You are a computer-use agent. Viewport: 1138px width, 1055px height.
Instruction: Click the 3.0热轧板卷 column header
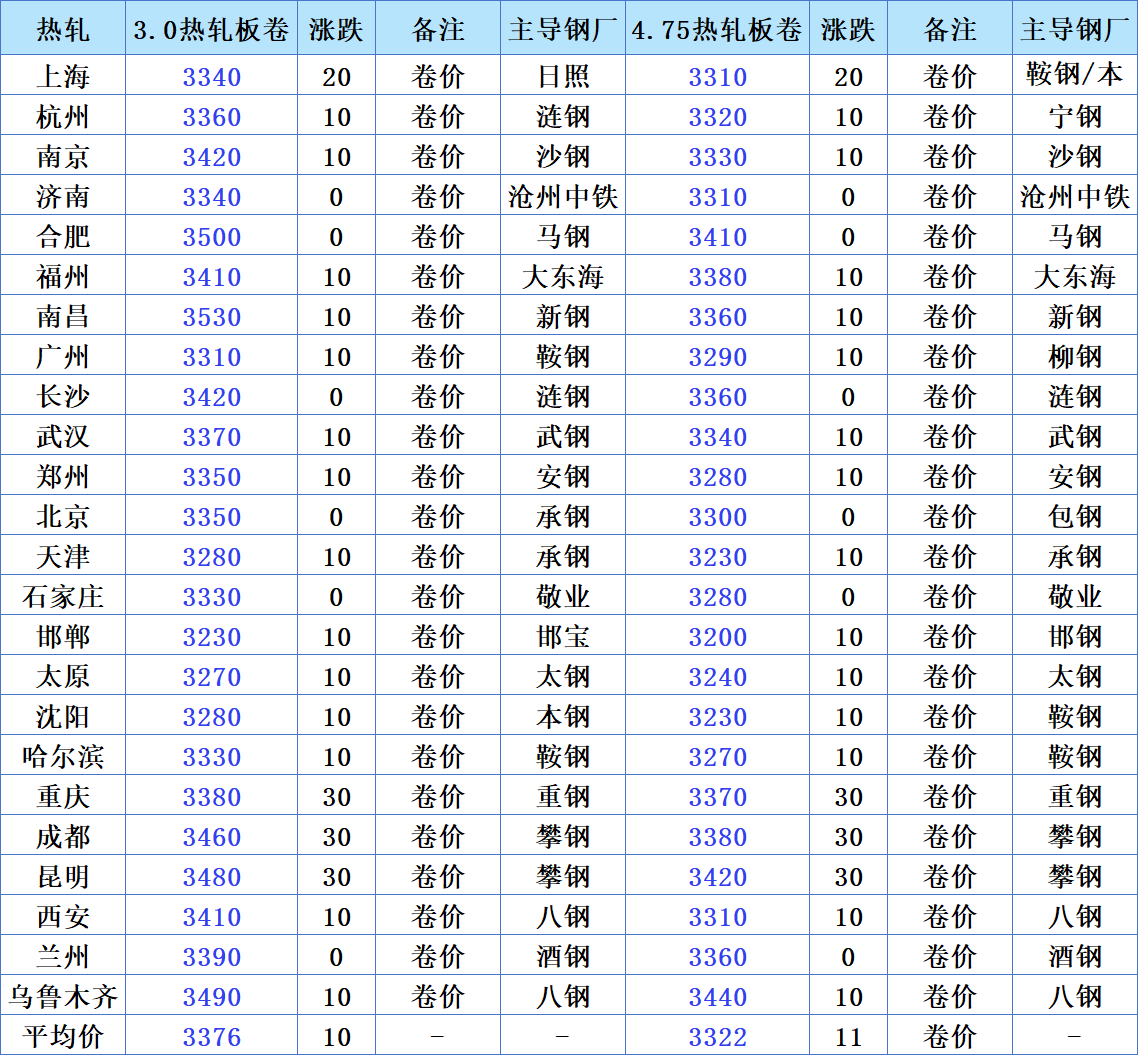tap(211, 30)
